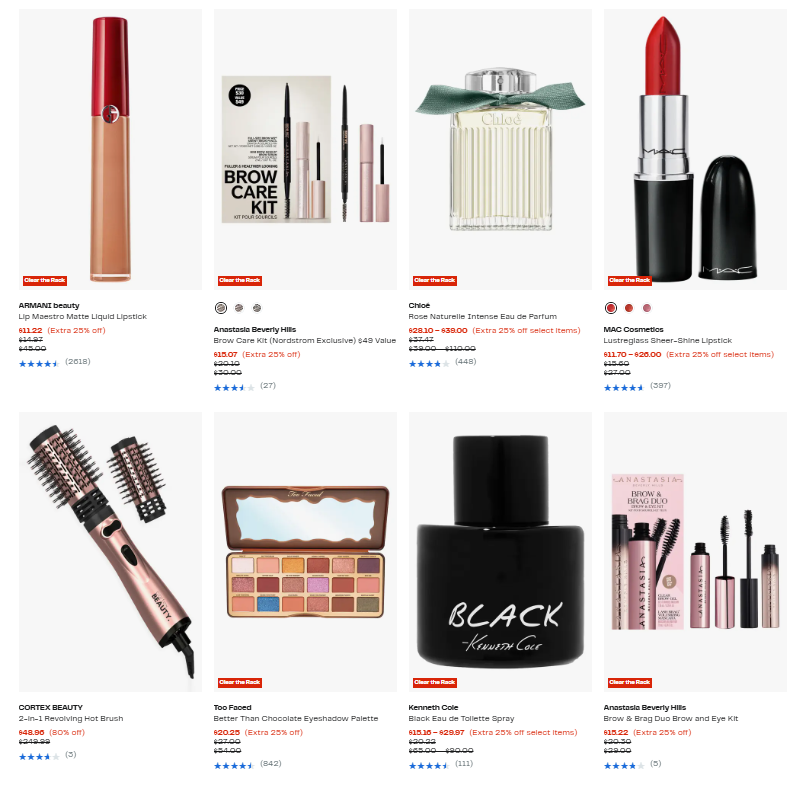The height and width of the screenshot is (786, 802).
Task: Open the ARMANI beauty Lip Maestro lipstick image
Action: point(110,149)
